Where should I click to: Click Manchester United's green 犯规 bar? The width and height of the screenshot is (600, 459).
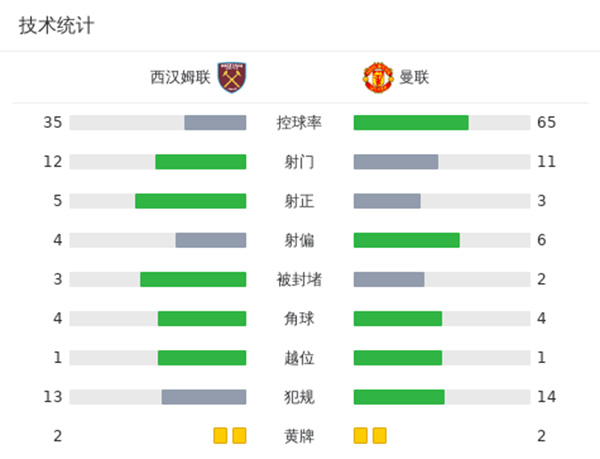click(x=399, y=397)
